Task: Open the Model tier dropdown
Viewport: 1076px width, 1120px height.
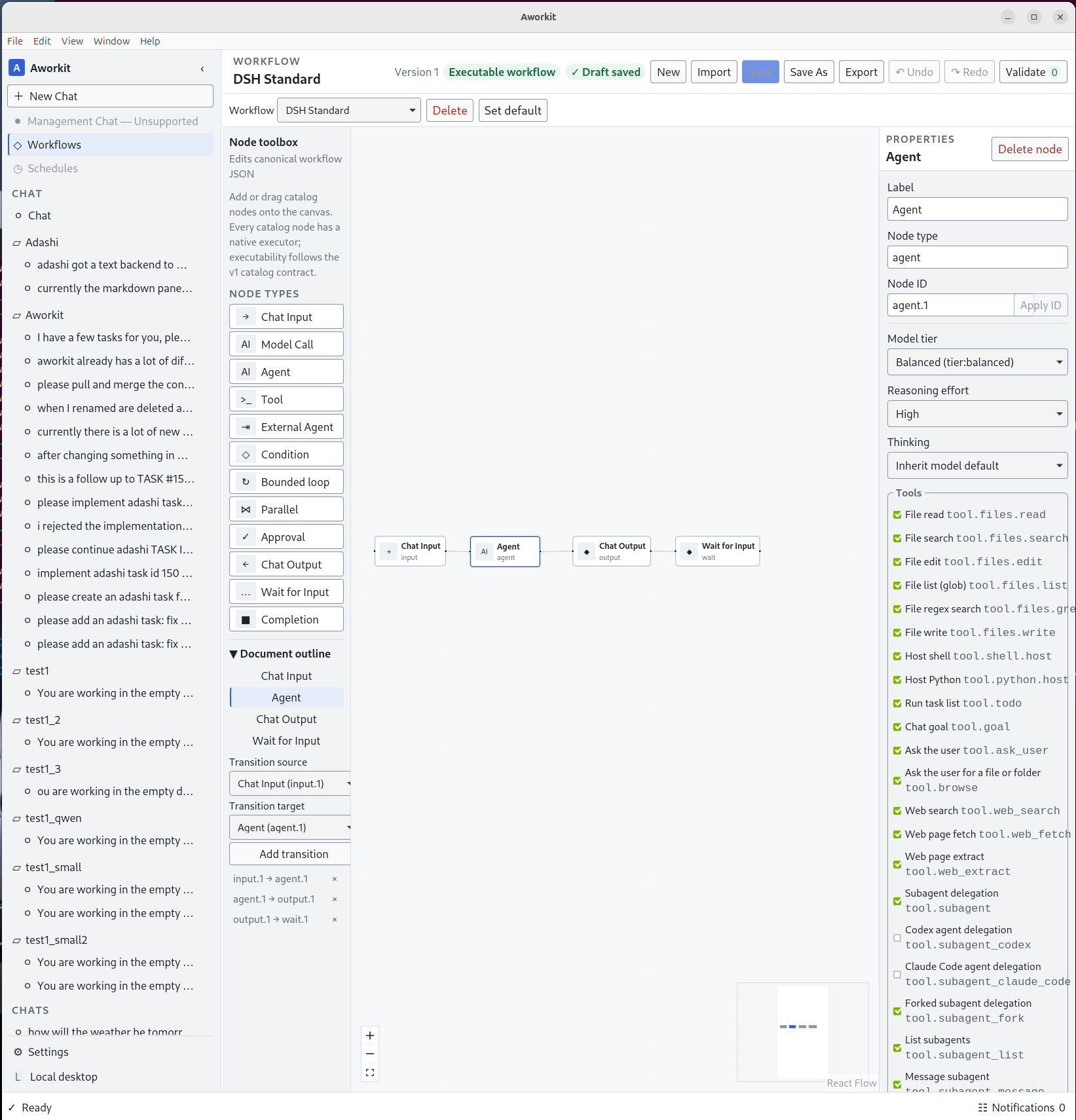Action: 977,362
